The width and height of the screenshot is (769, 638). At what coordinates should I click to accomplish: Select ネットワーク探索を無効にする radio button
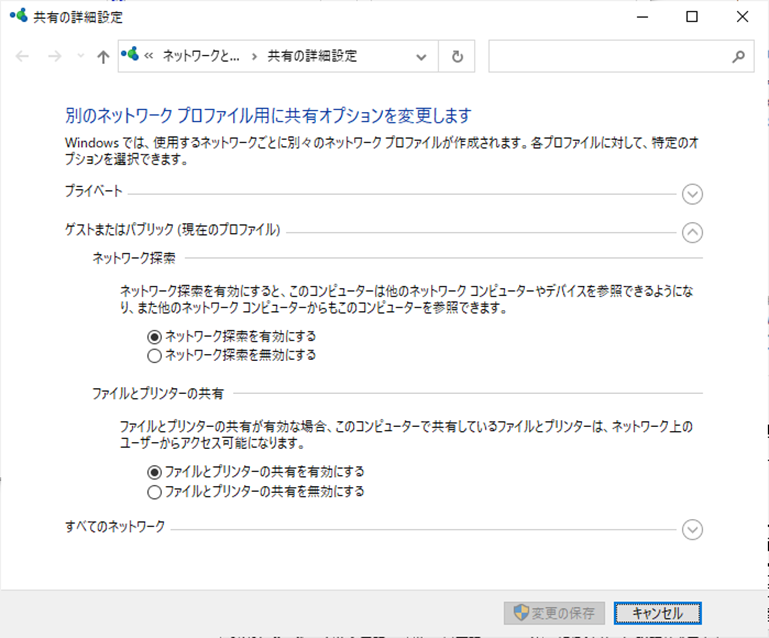coord(154,356)
